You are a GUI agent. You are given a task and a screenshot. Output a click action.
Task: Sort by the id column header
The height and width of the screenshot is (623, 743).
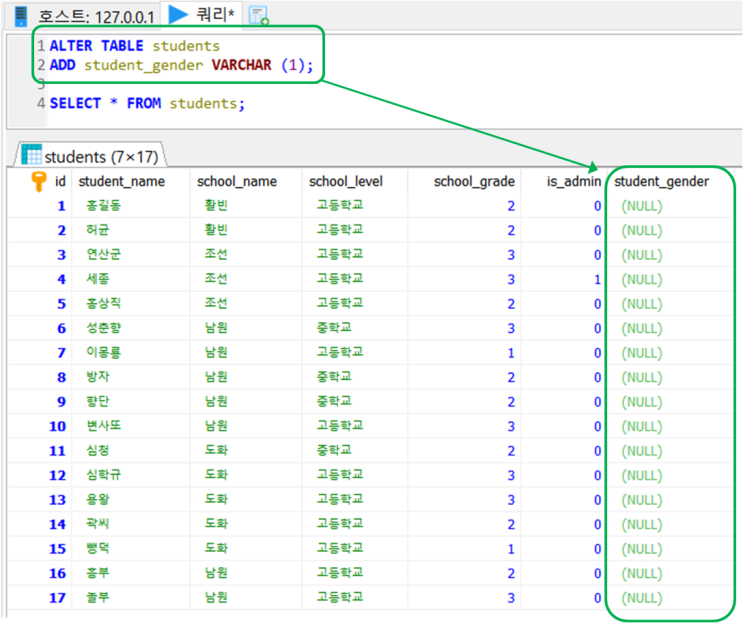(60, 181)
